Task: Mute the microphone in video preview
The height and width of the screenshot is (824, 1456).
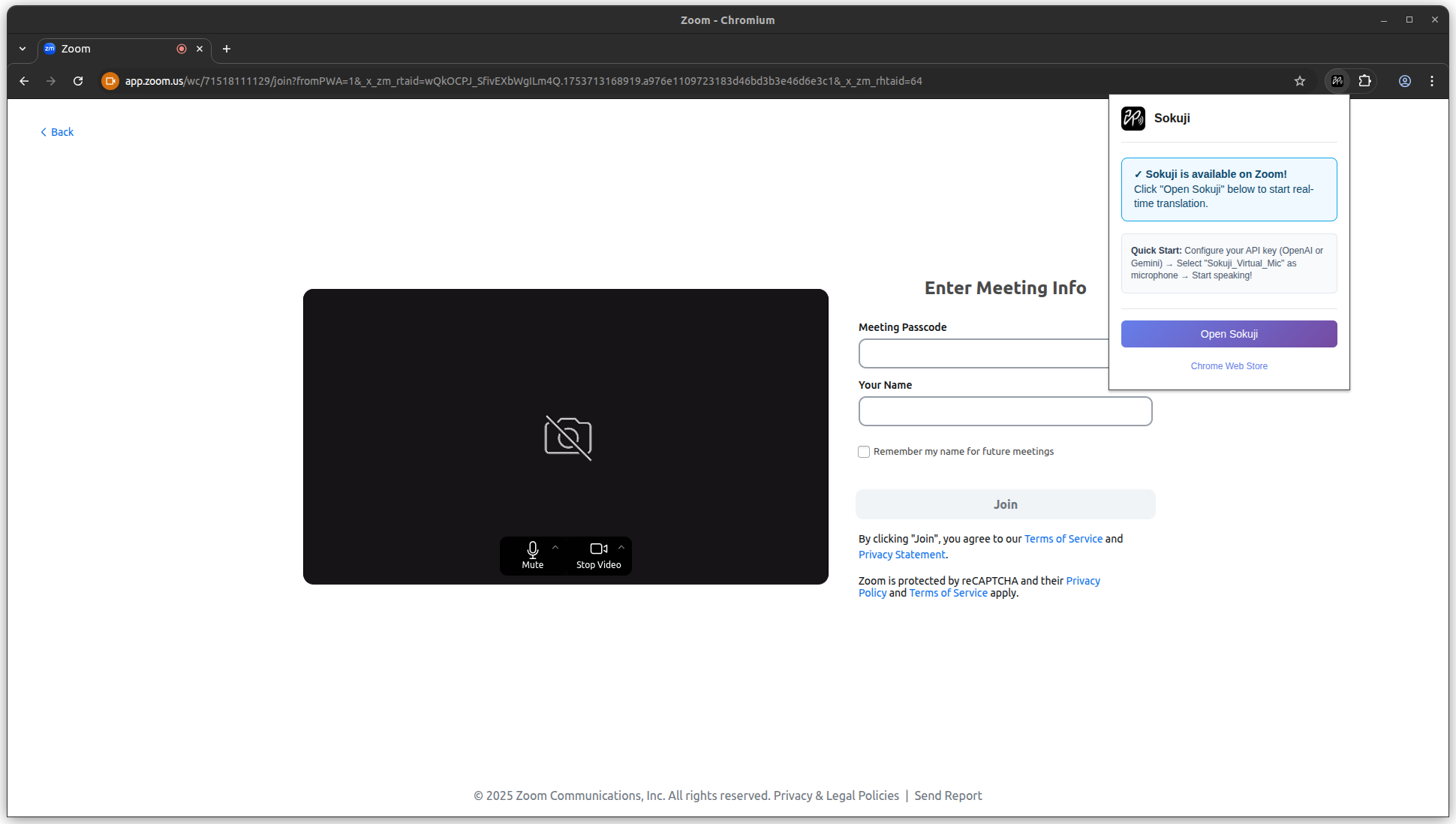Action: point(532,555)
